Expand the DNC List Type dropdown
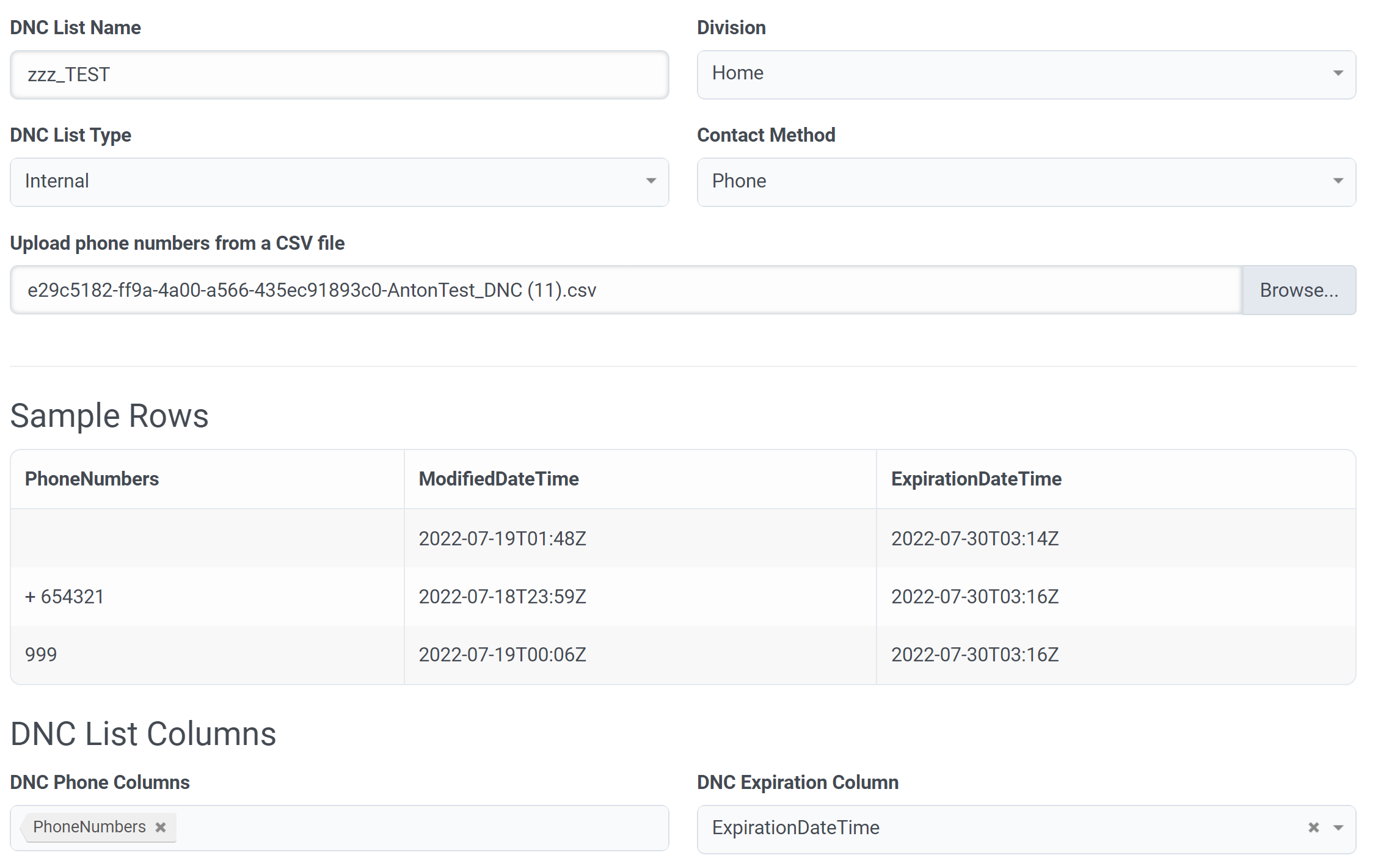The width and height of the screenshot is (1400, 858). (339, 181)
